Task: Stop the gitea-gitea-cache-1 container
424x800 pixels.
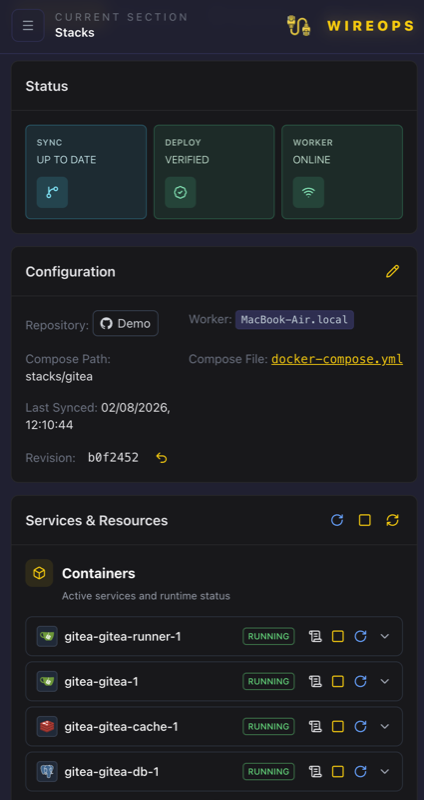Action: coord(338,726)
